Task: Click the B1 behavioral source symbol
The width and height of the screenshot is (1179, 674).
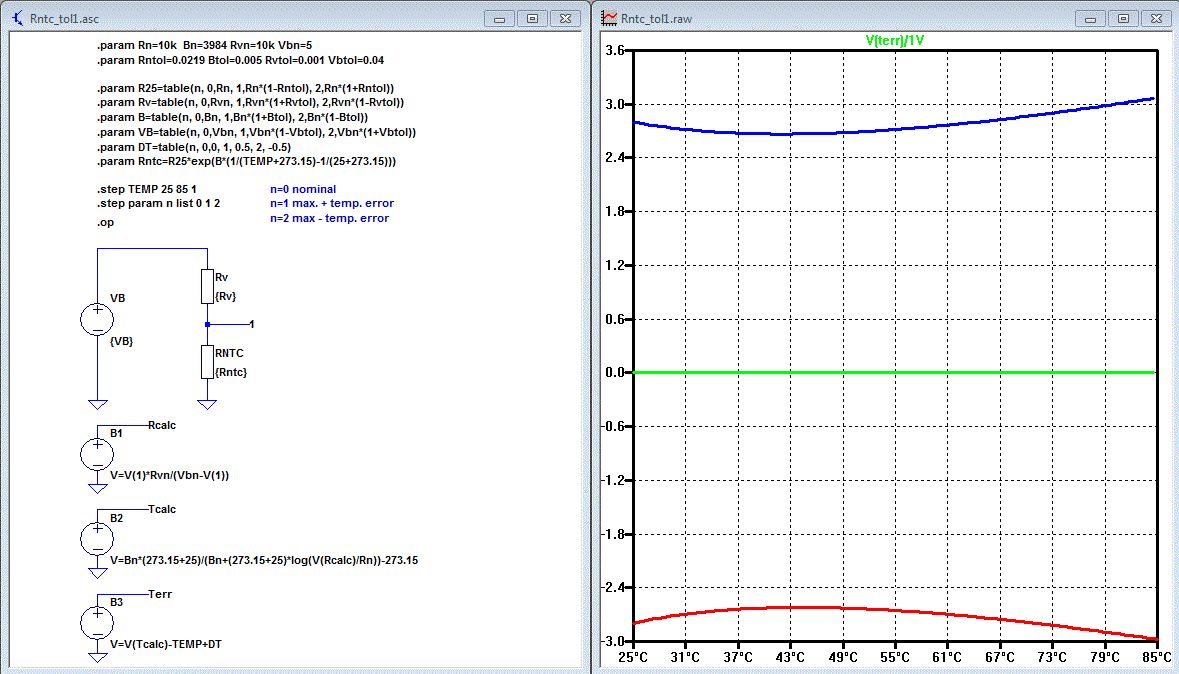Action: click(x=97, y=454)
